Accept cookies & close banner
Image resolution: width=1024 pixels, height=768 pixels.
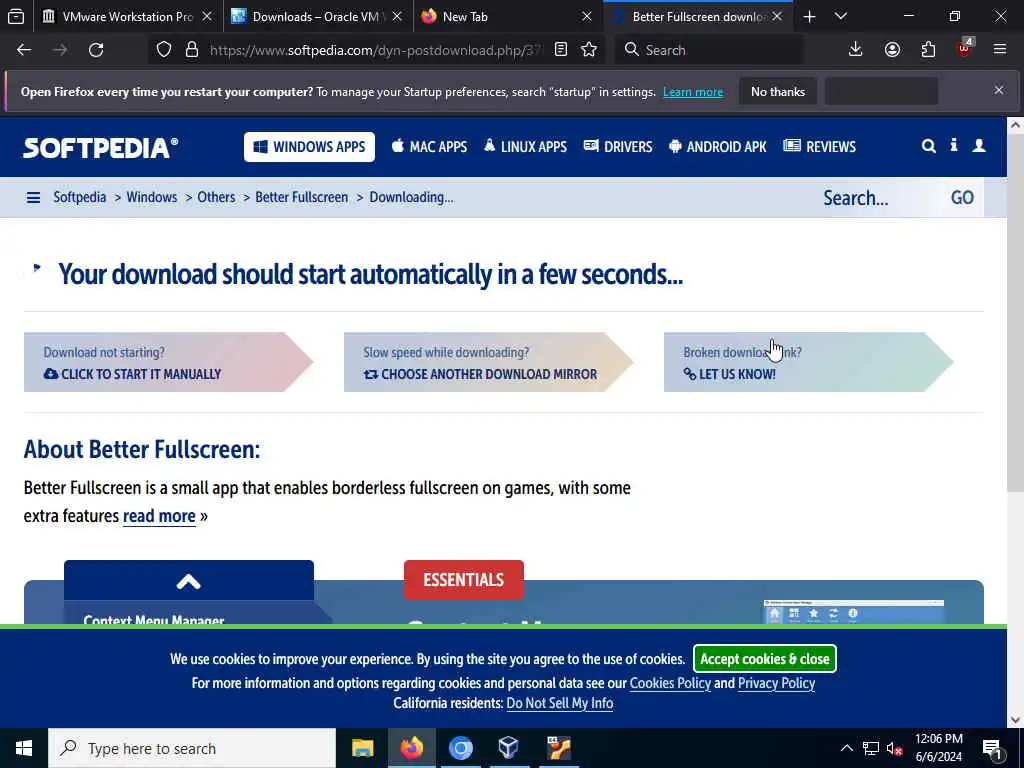point(765,658)
